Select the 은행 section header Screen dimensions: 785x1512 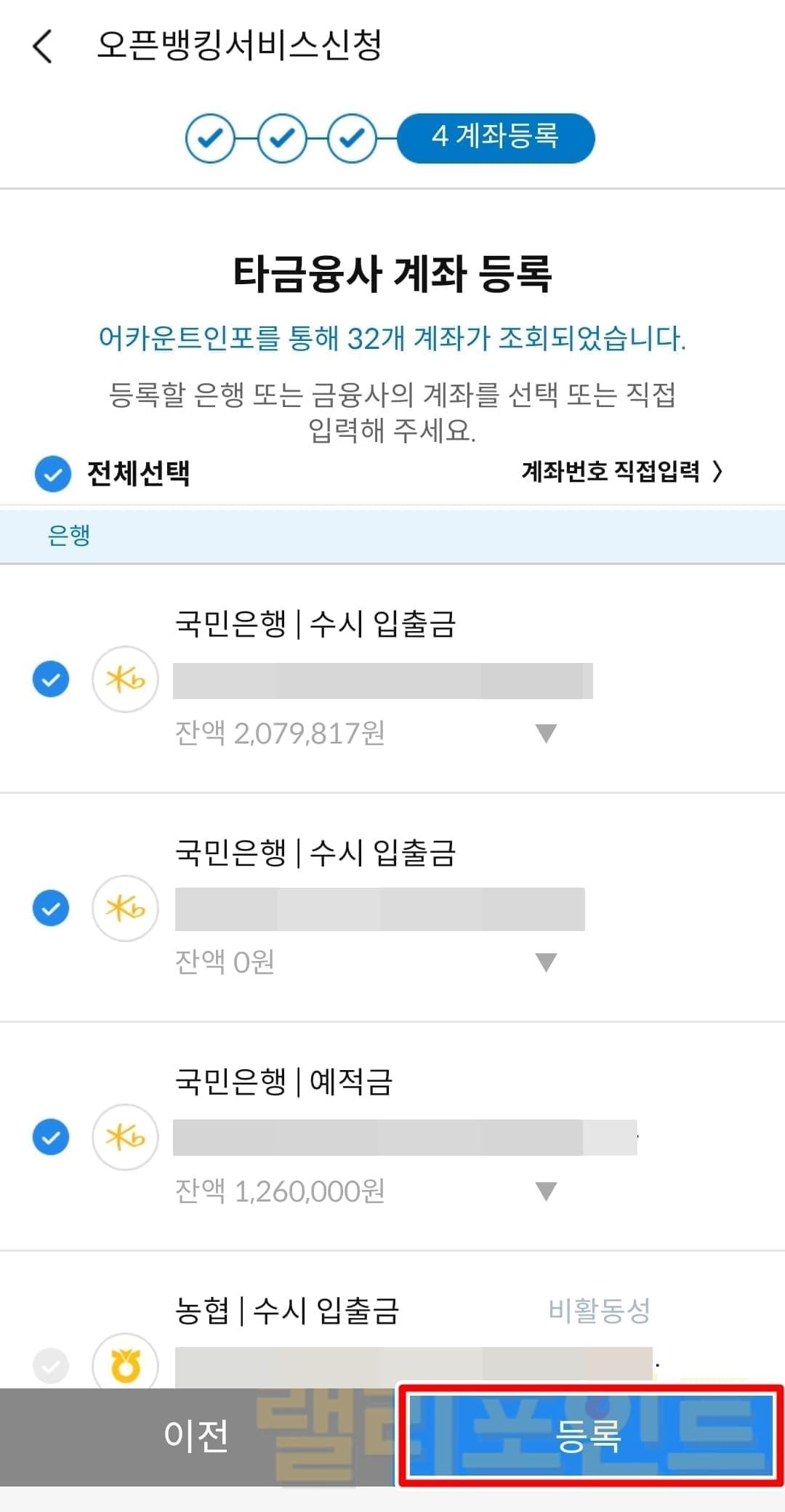pyautogui.click(x=69, y=536)
